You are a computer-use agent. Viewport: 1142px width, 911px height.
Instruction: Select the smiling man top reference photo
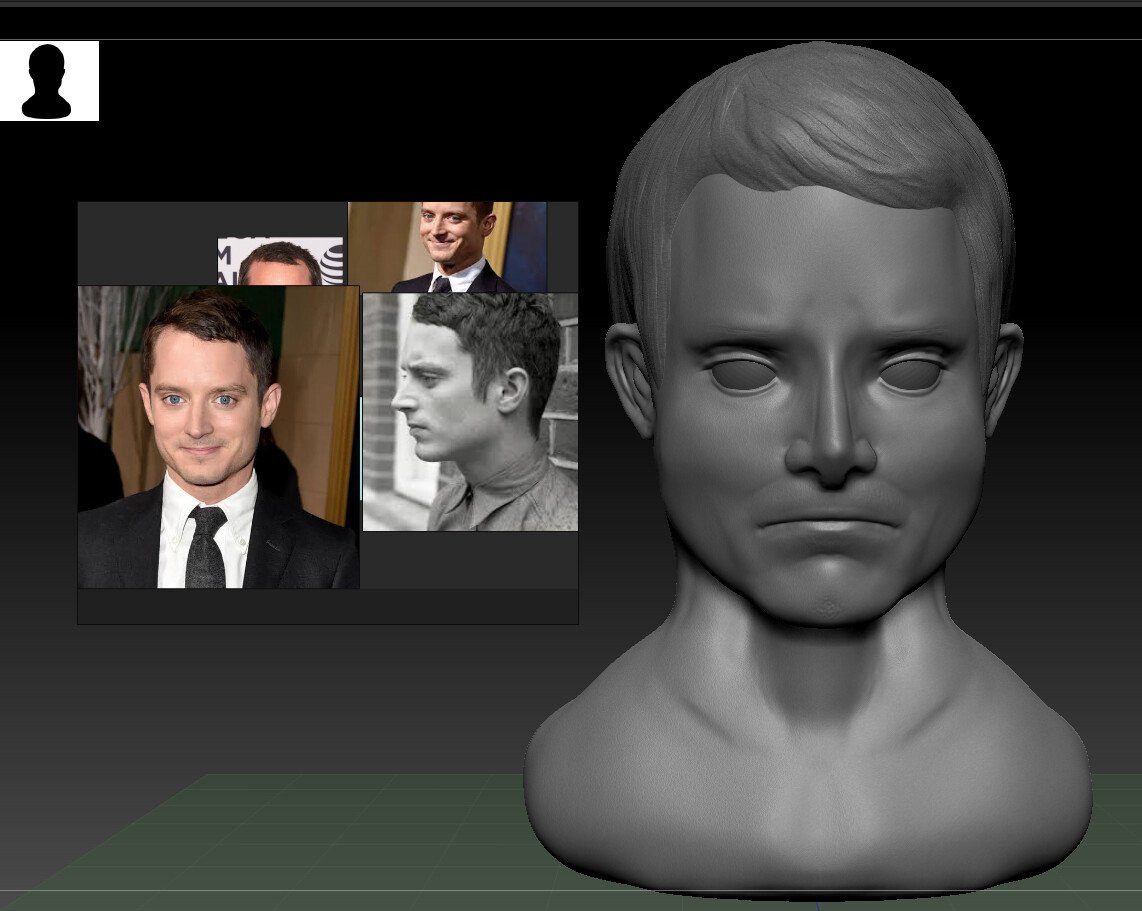[448, 247]
